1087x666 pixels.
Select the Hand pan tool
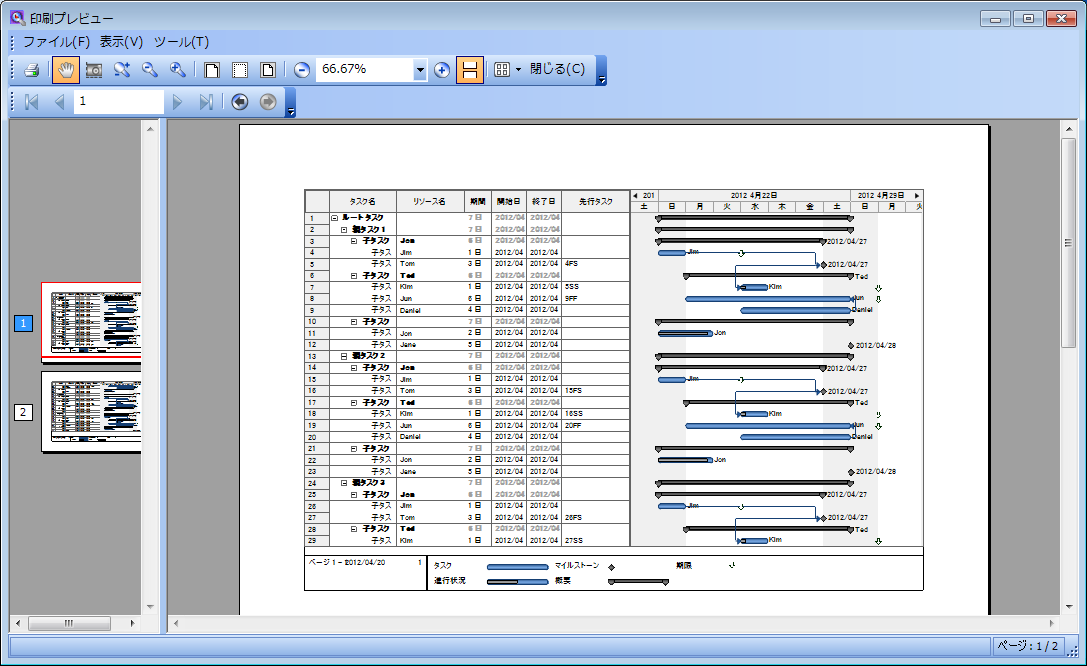click(x=66, y=70)
